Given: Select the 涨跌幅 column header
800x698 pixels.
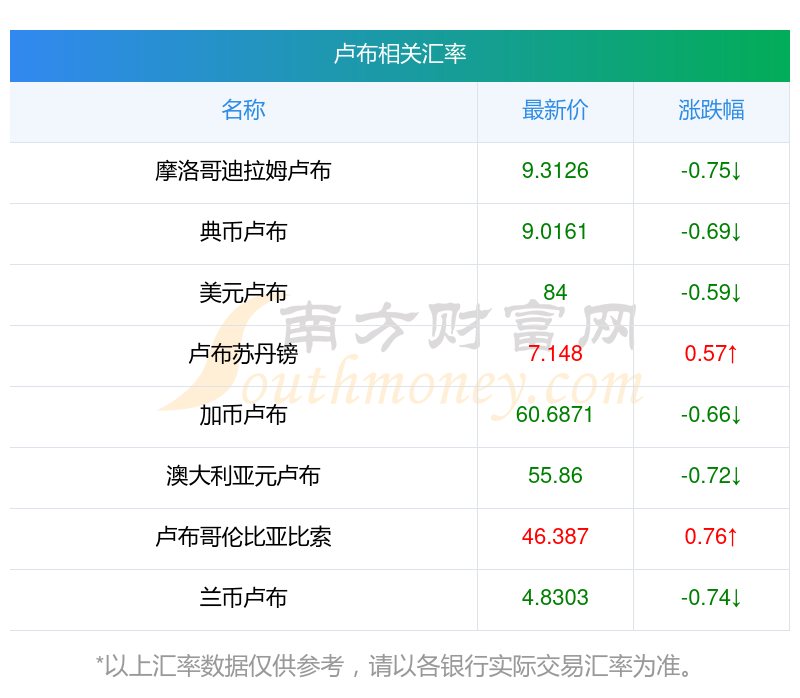Looking at the screenshot, I should tap(711, 110).
